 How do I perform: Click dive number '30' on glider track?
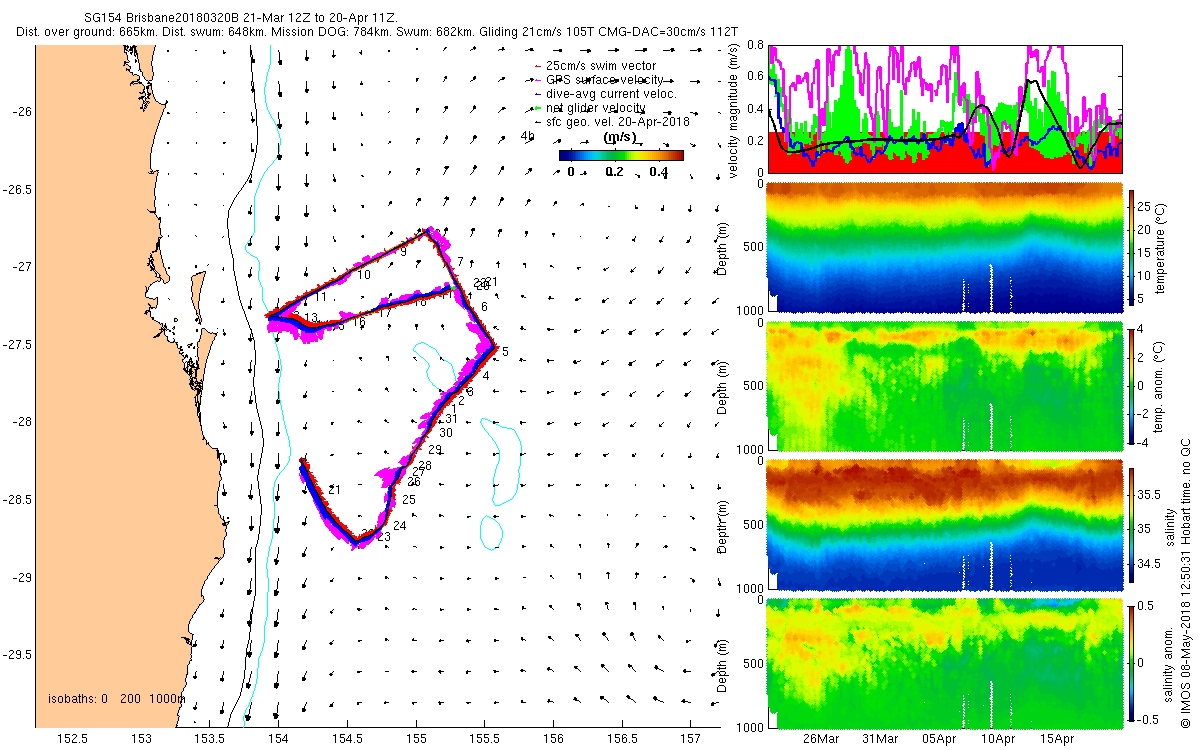446,432
